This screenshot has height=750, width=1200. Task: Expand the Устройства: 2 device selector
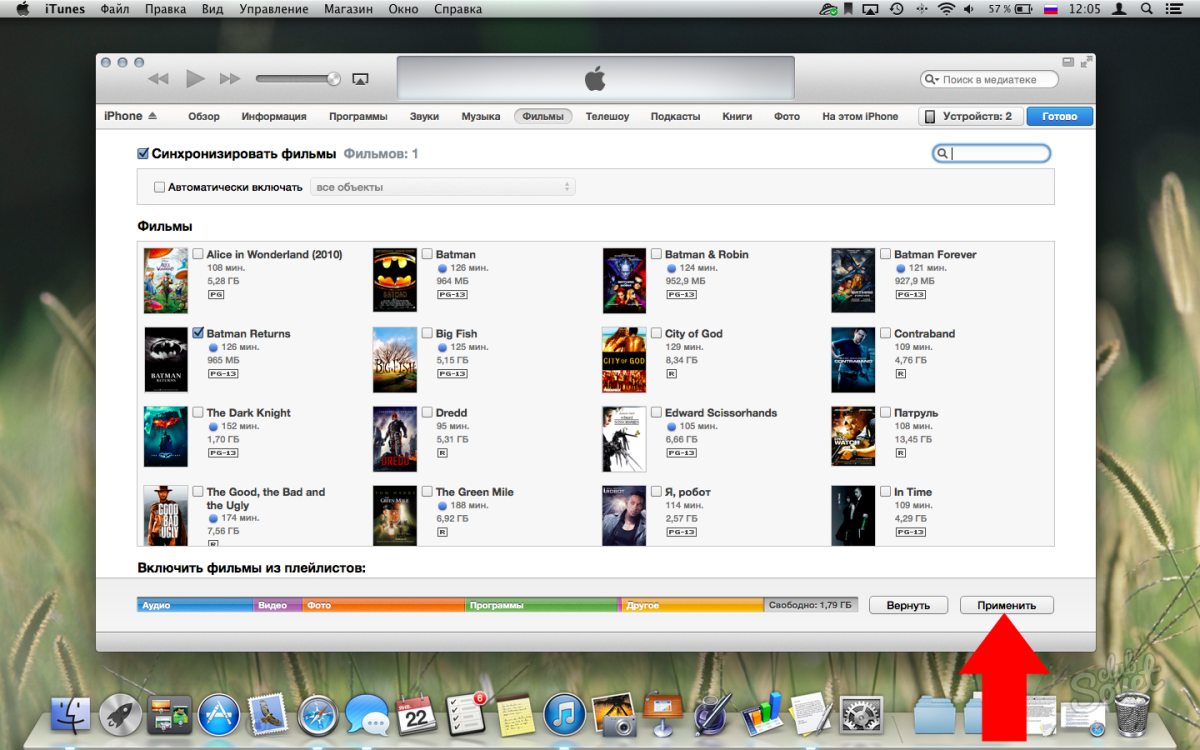(969, 116)
